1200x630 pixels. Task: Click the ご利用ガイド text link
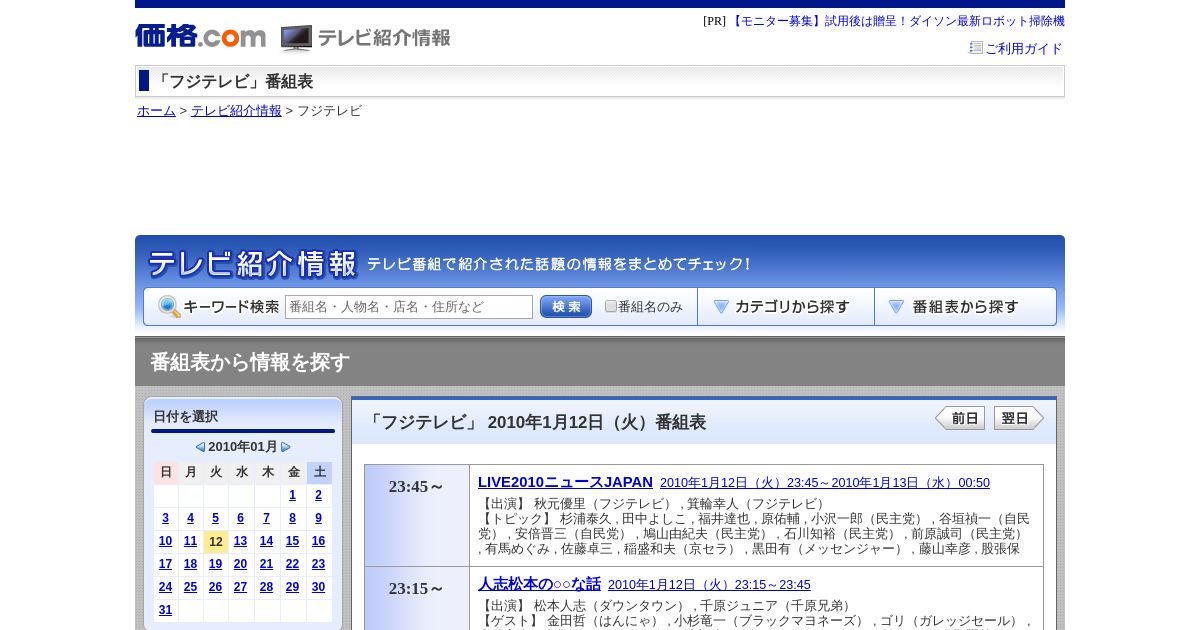coord(1024,48)
